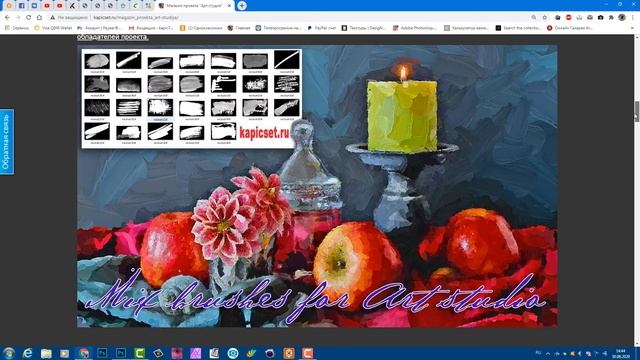Screen dimensions: 640x360
Task: Click the red circular extension icon
Action: [569, 18]
